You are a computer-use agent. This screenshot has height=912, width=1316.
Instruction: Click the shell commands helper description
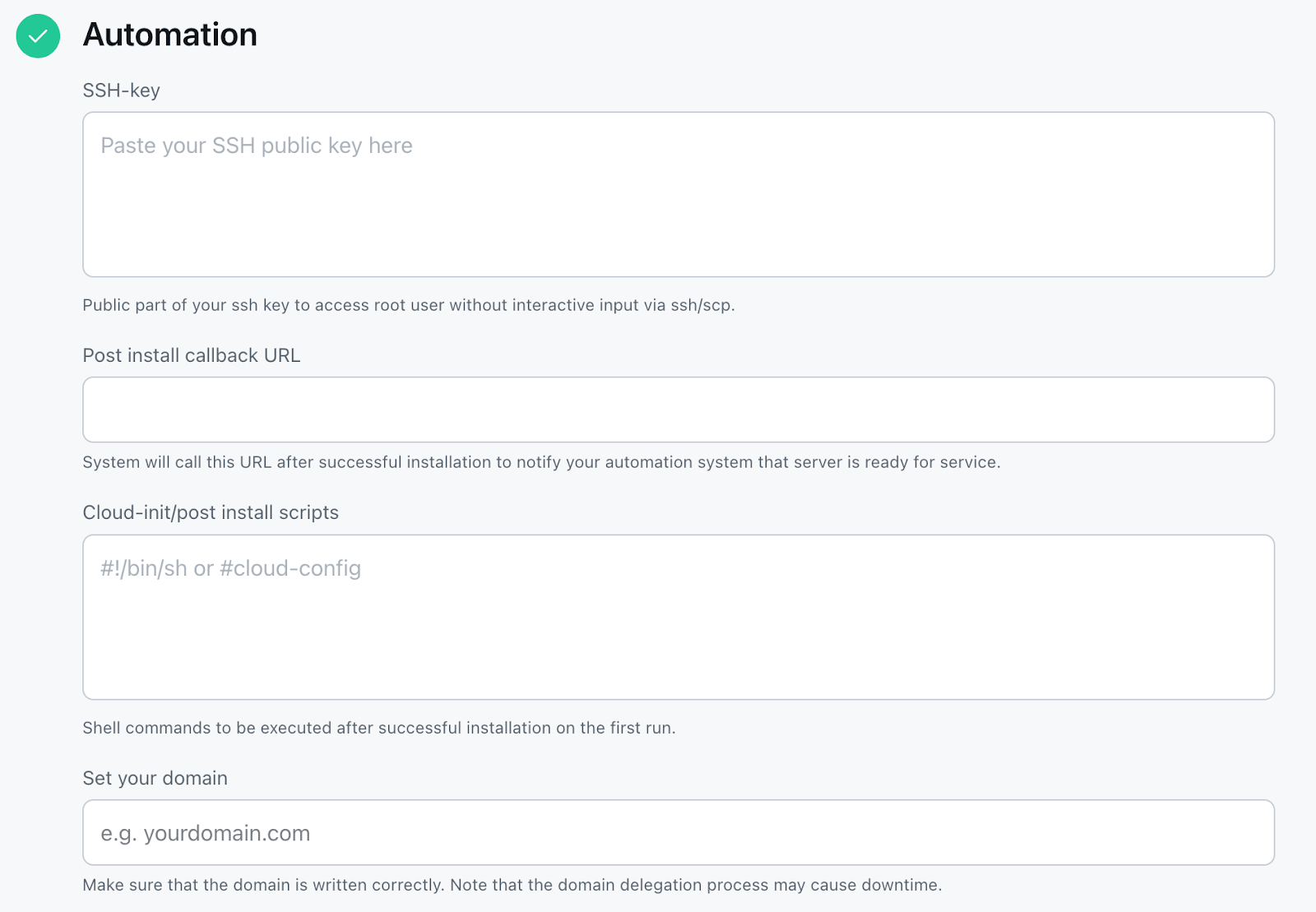click(378, 728)
